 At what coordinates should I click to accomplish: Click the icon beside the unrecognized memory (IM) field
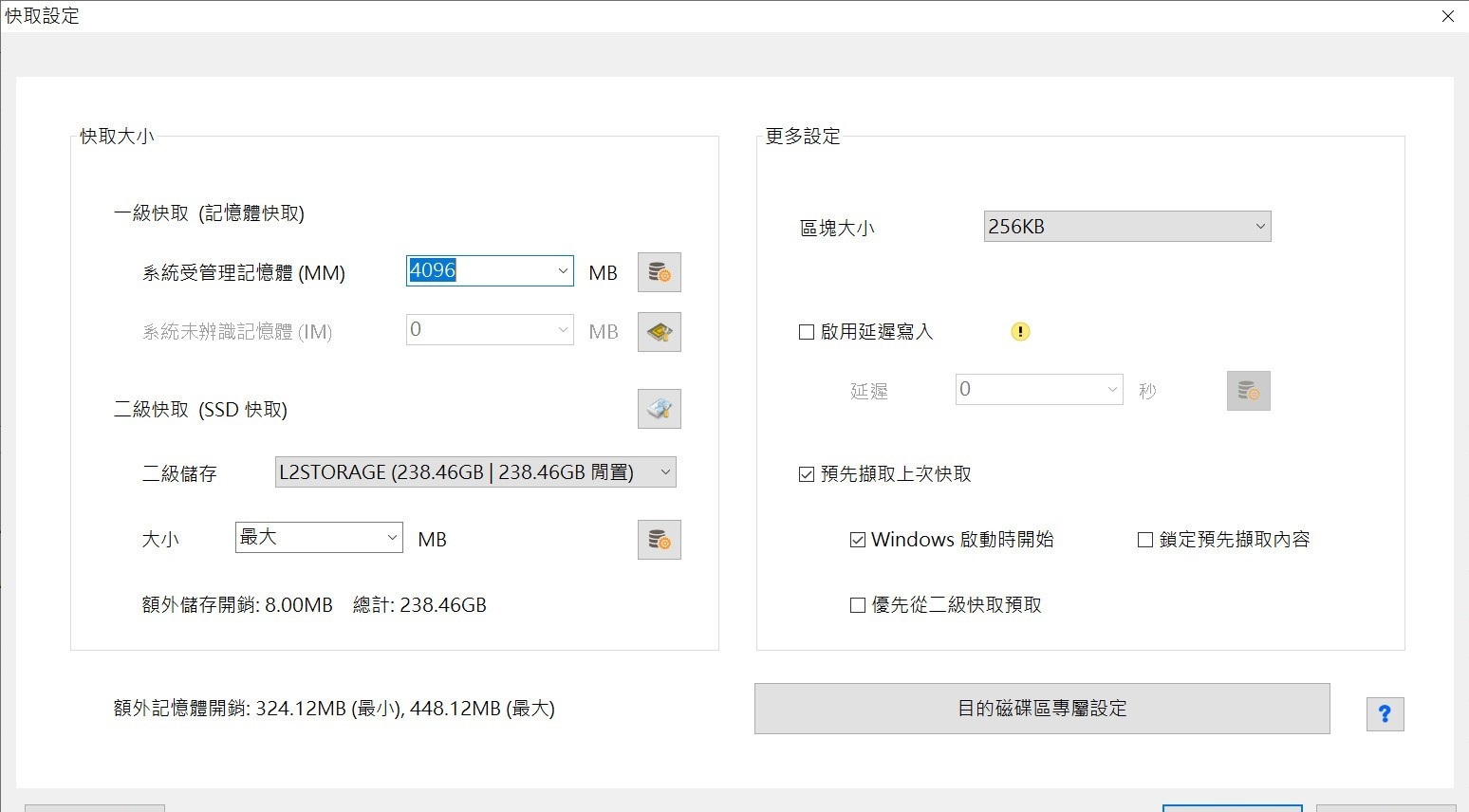tap(659, 332)
